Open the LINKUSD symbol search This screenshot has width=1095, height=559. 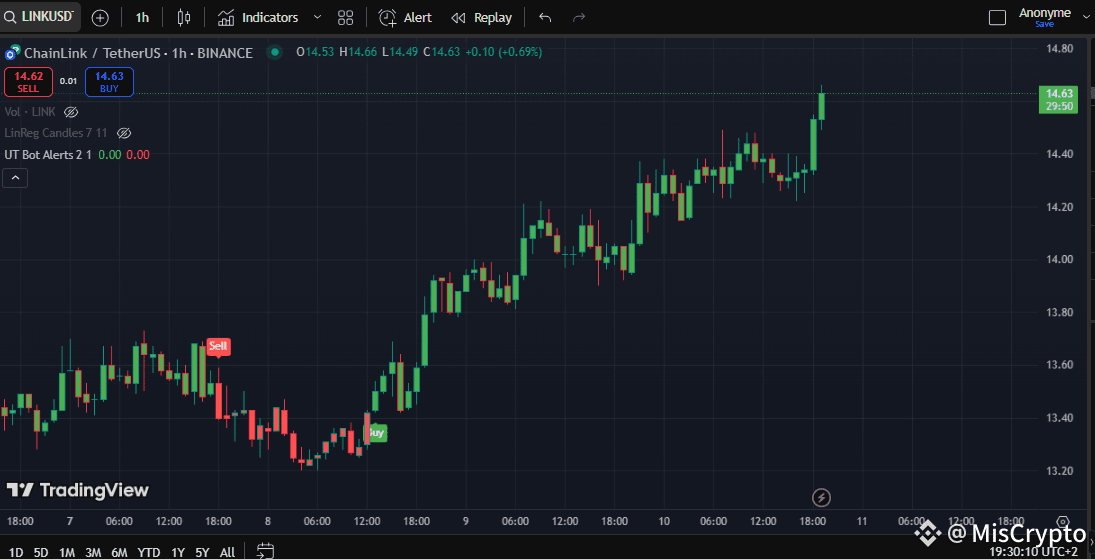40,17
